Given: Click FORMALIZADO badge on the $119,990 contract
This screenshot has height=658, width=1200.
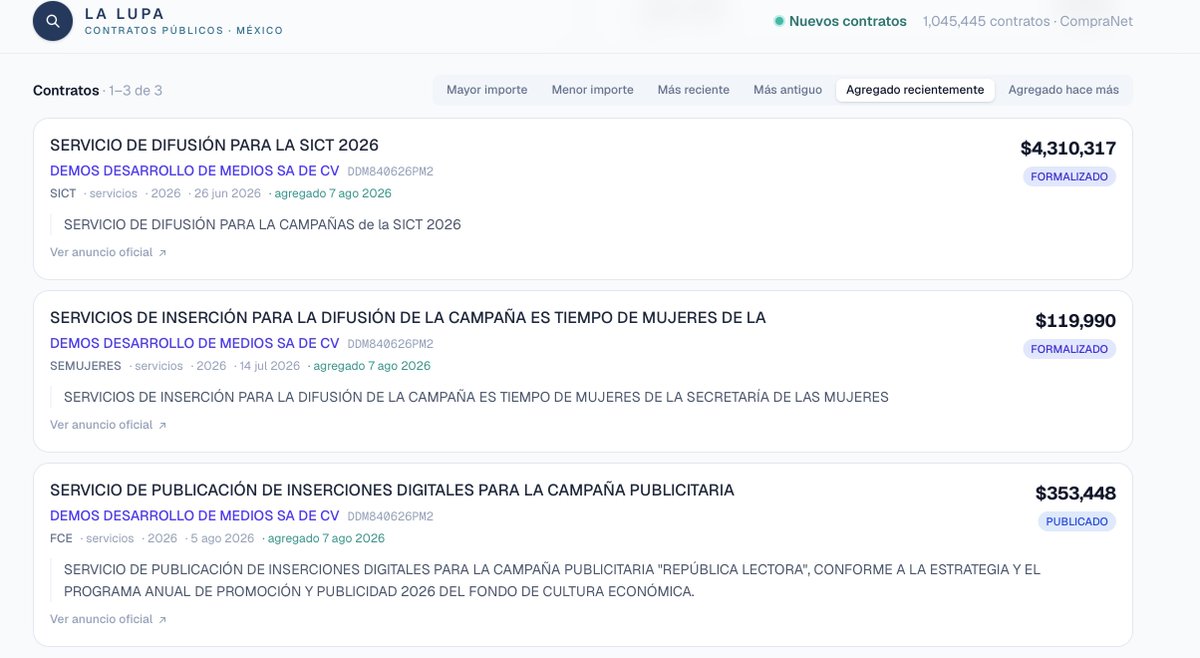Looking at the screenshot, I should tap(1069, 349).
